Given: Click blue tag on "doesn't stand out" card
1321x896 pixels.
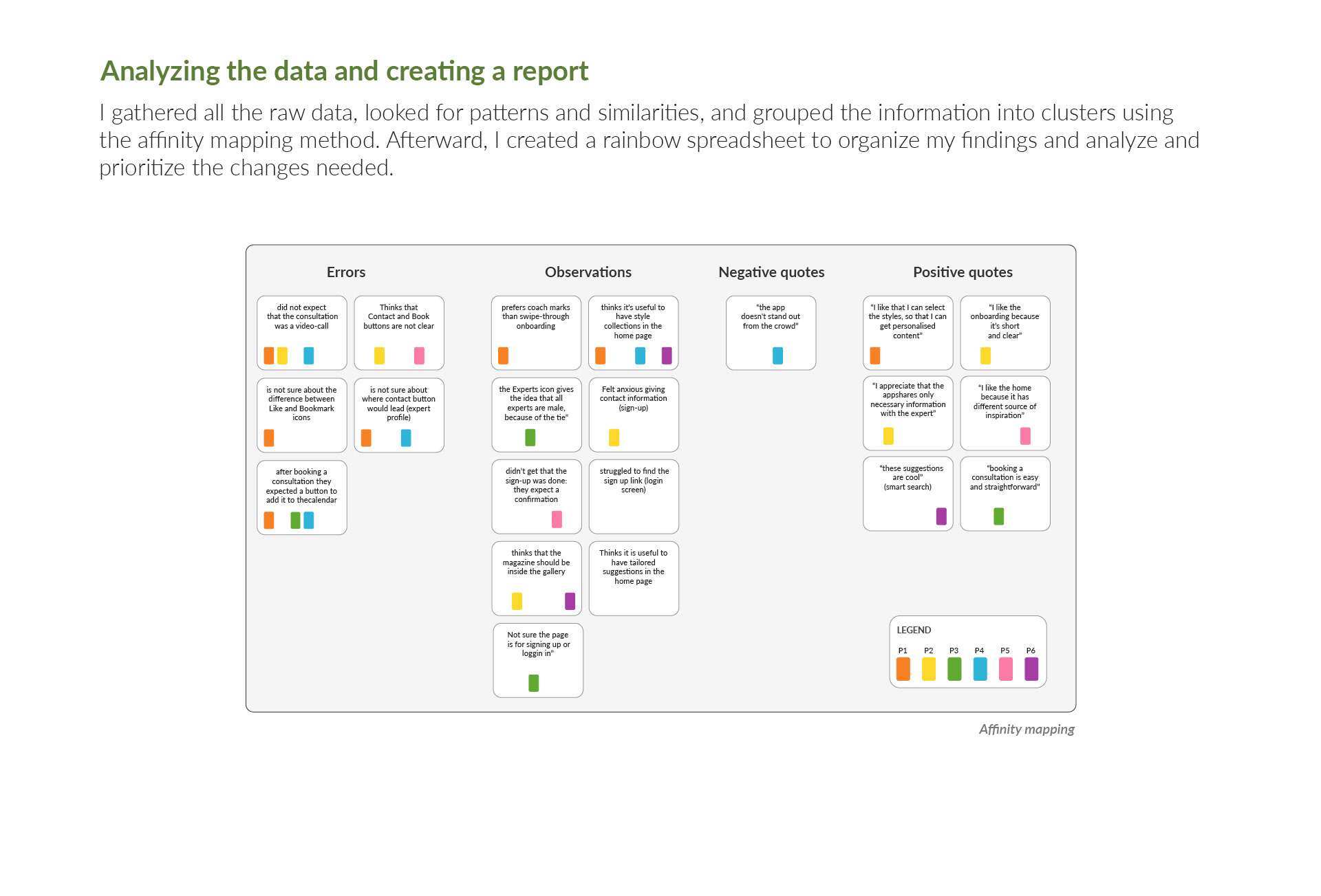Looking at the screenshot, I should (777, 356).
